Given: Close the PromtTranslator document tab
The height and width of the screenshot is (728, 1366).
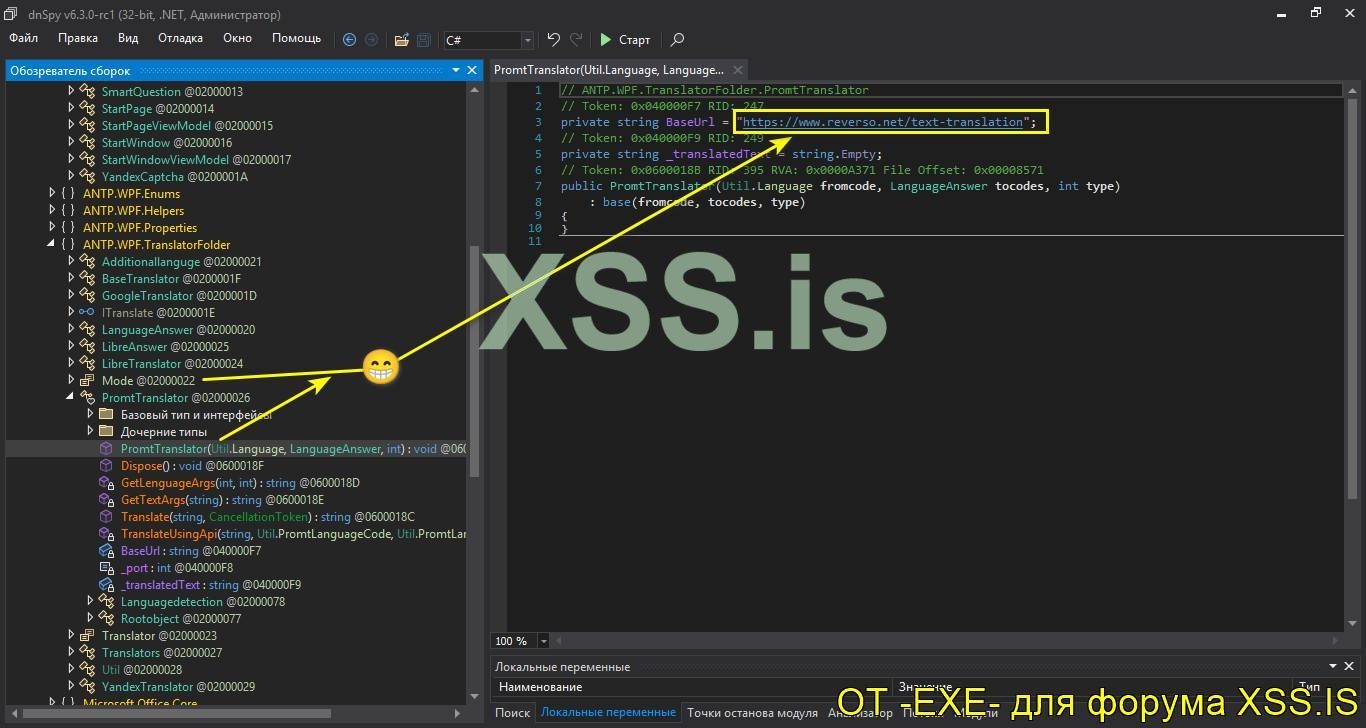Looking at the screenshot, I should click(x=738, y=70).
